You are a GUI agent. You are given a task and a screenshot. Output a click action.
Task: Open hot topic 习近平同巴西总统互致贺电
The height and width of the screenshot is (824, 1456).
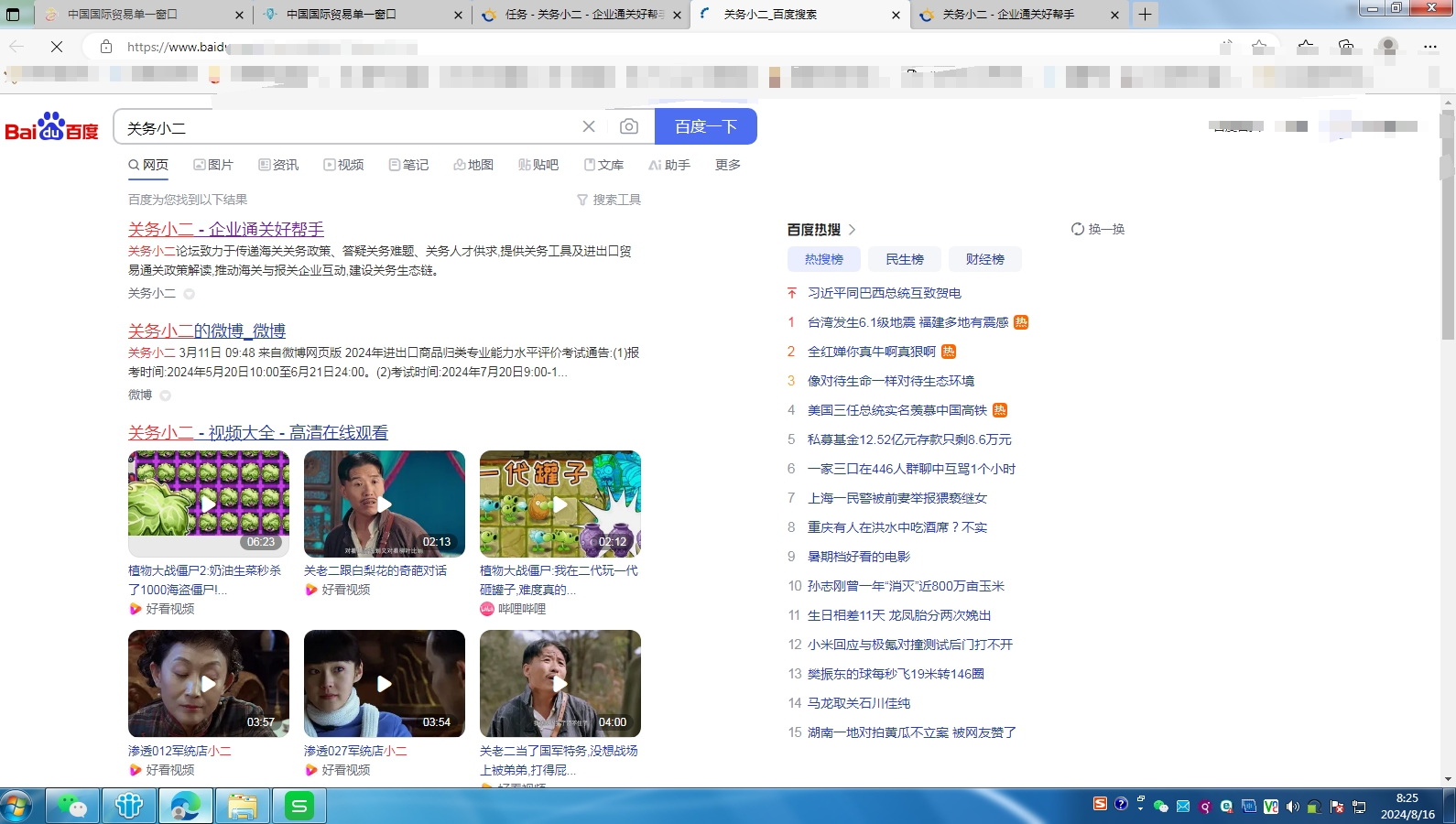tap(885, 293)
